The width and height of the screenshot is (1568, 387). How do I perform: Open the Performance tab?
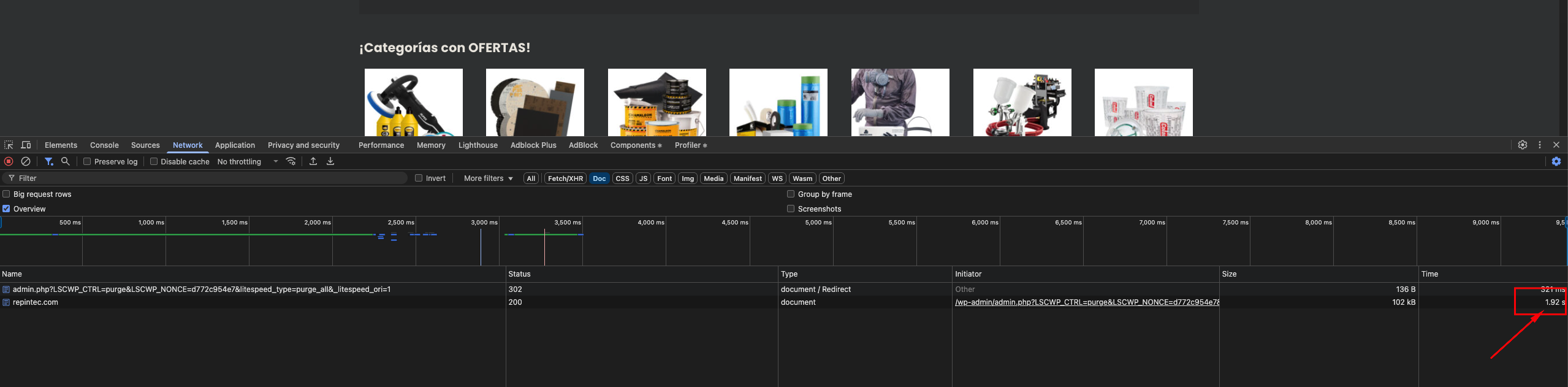(381, 145)
